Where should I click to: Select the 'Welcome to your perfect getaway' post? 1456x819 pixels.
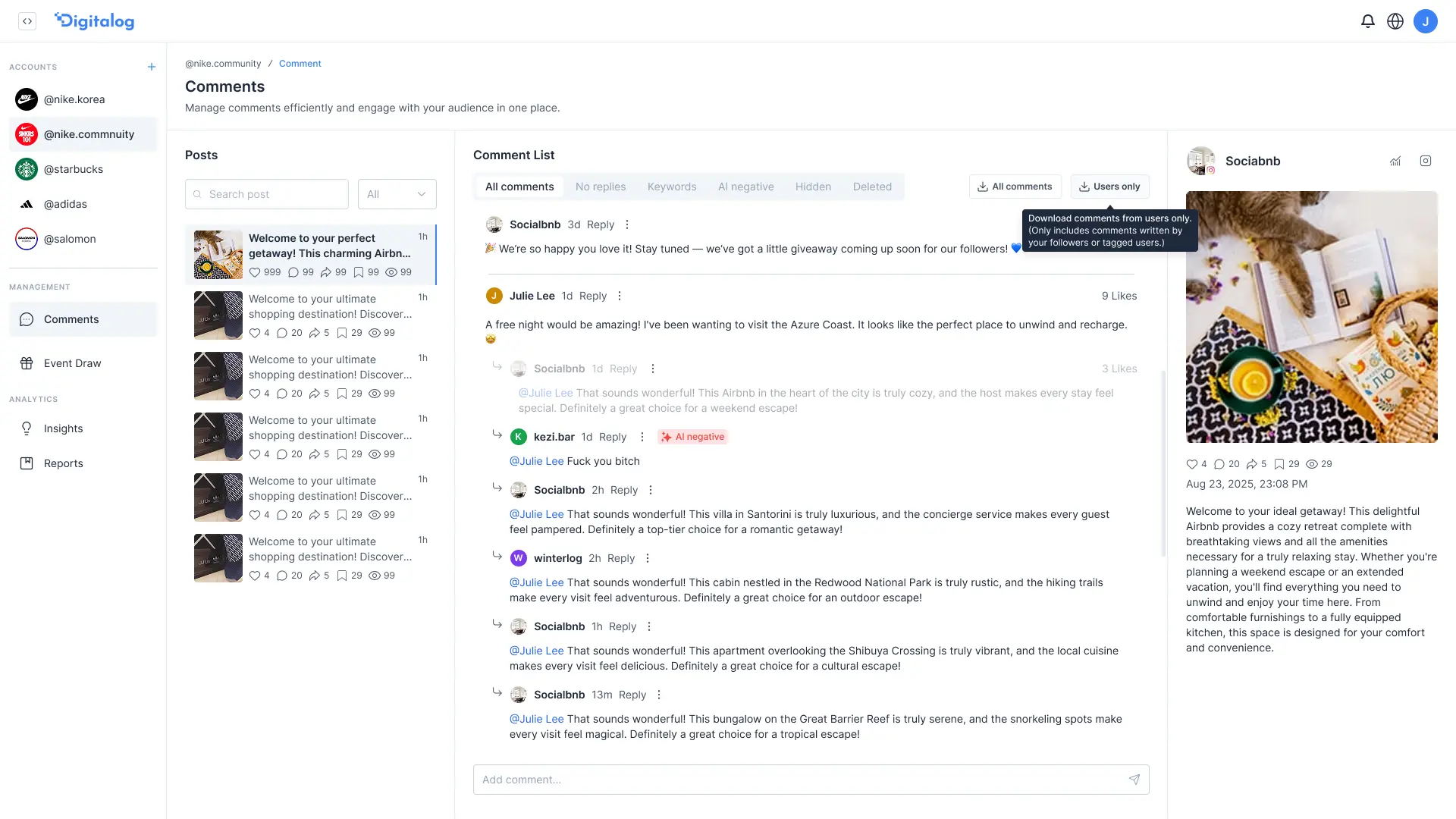click(311, 255)
